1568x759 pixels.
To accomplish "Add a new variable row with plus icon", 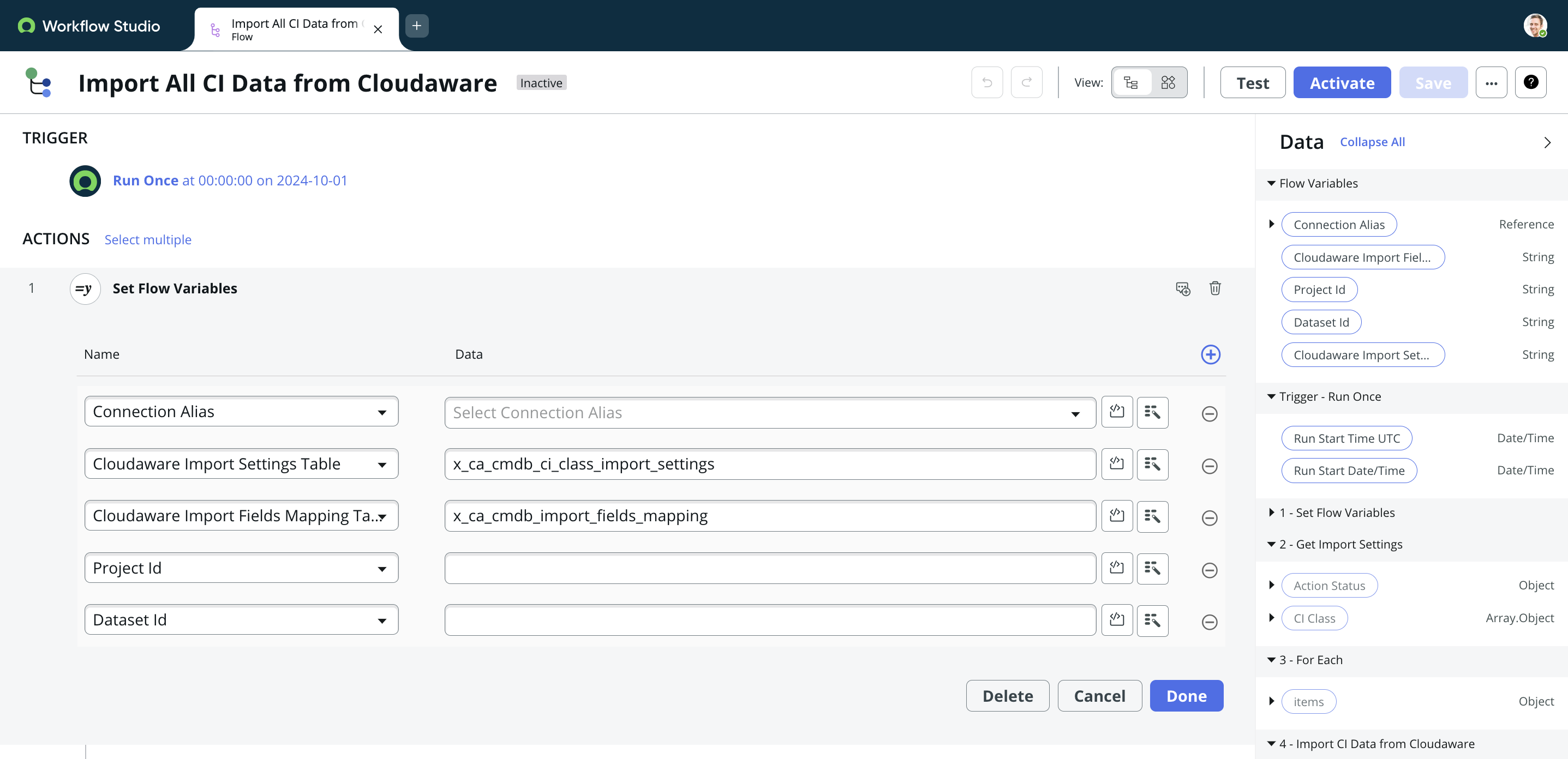I will click(1211, 354).
